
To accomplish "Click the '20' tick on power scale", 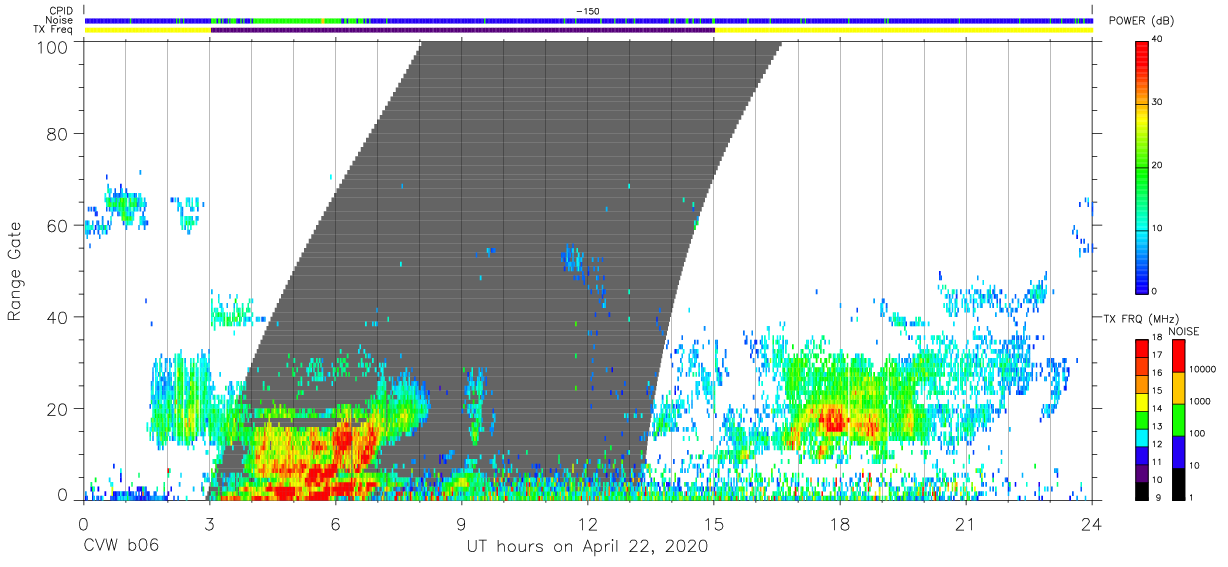I will click(1158, 166).
